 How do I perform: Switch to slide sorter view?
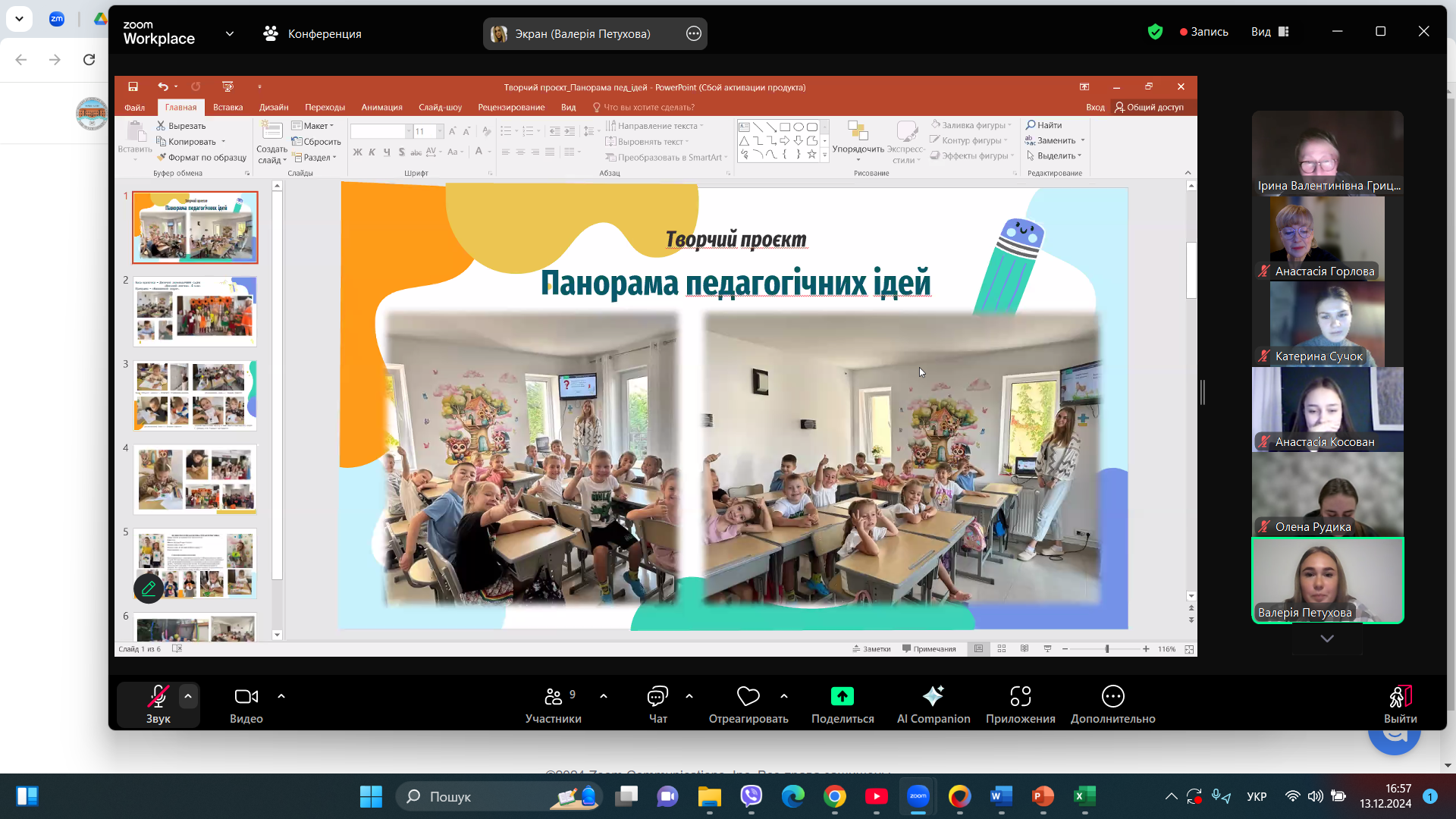point(1002,649)
